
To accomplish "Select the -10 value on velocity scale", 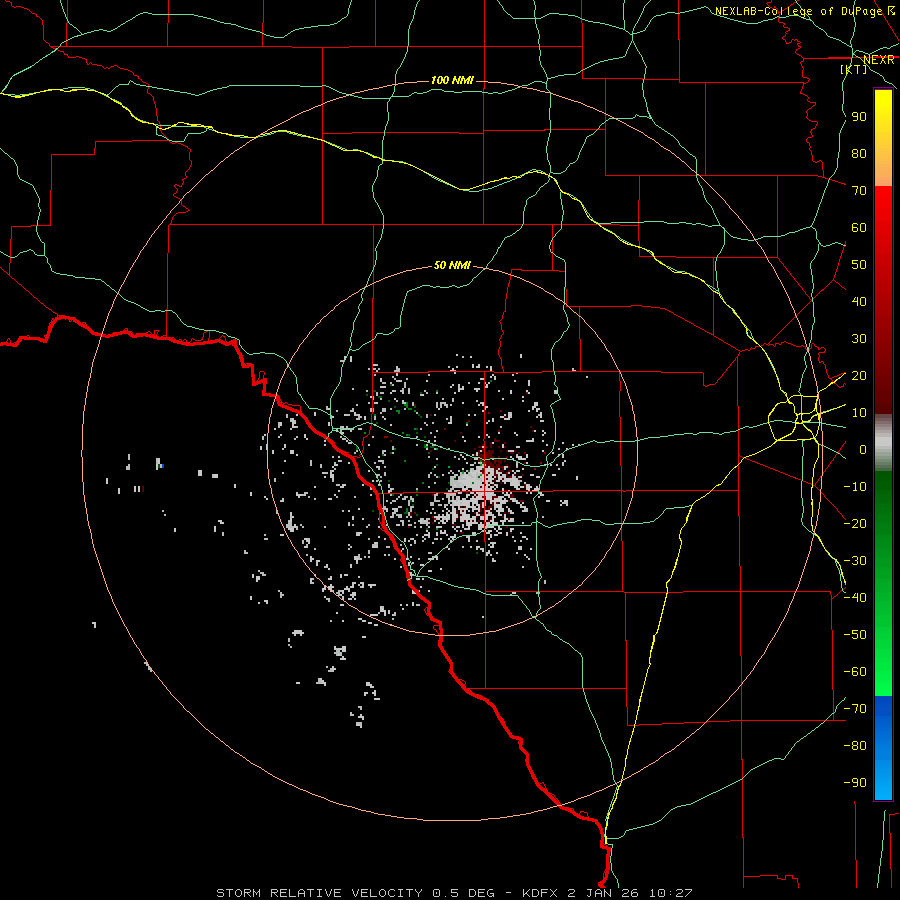I will [855, 487].
